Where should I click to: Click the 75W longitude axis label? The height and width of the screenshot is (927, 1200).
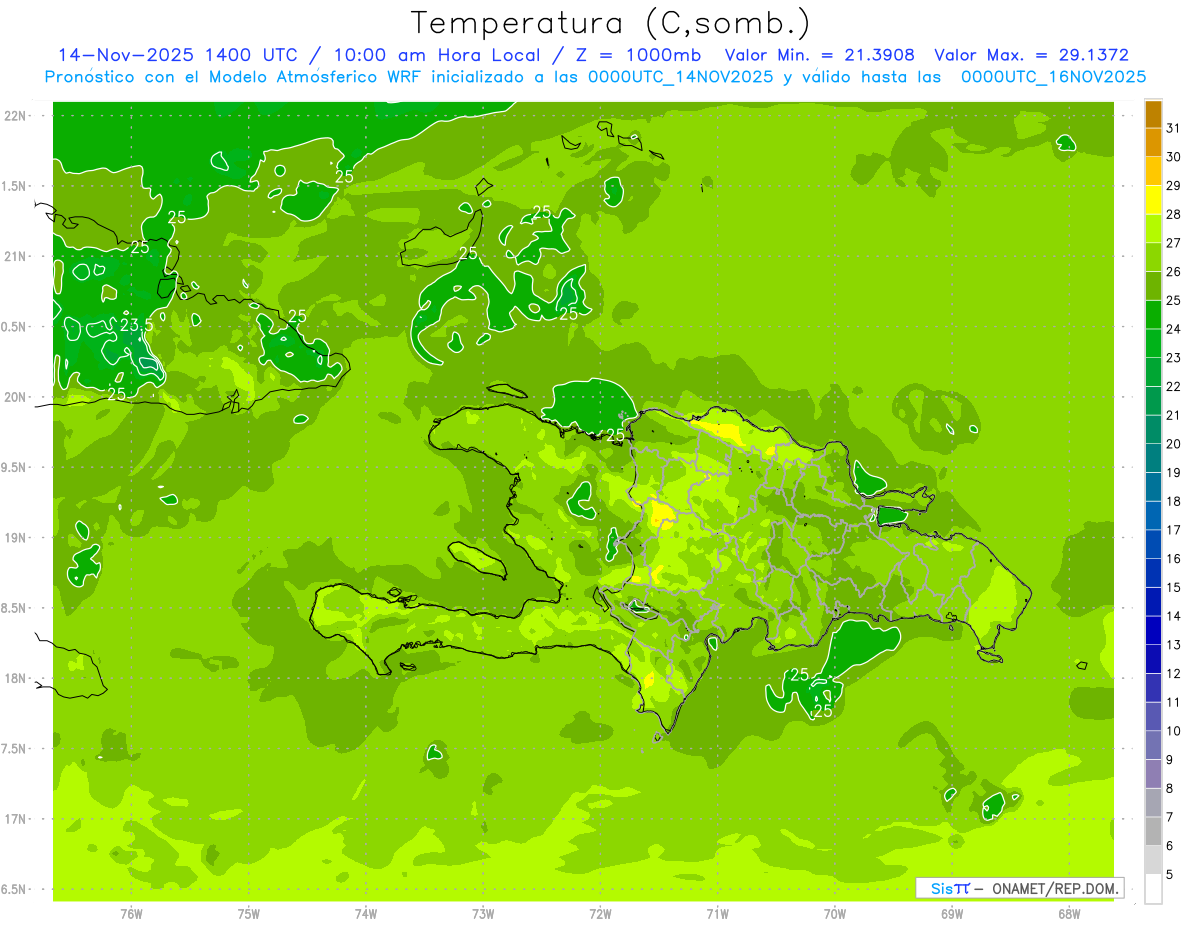click(x=249, y=913)
